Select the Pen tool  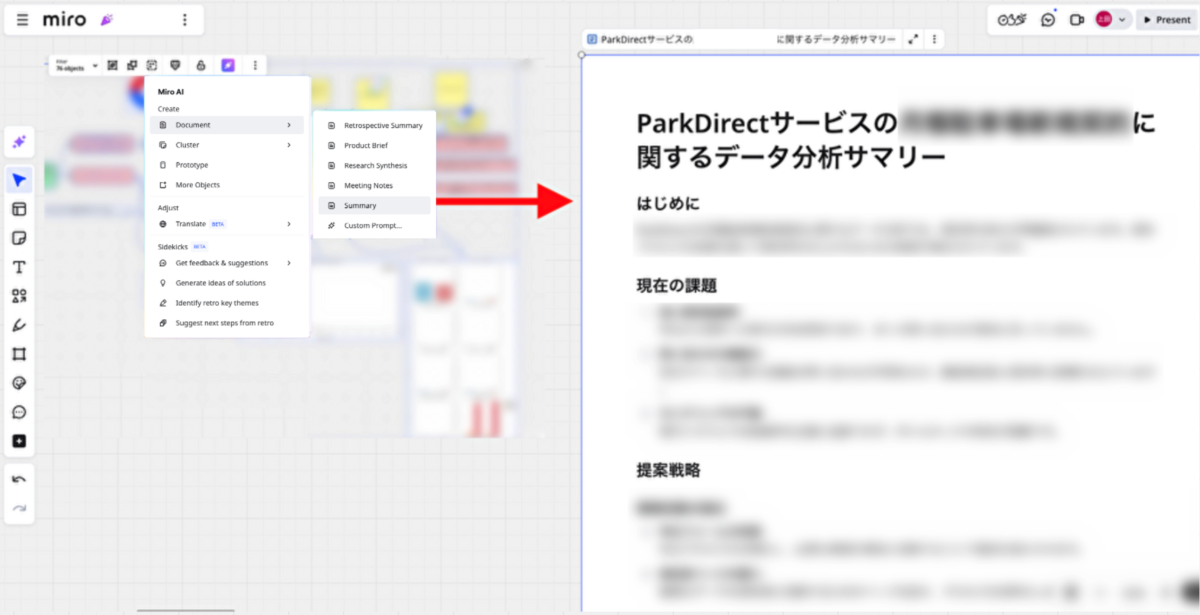(x=19, y=325)
